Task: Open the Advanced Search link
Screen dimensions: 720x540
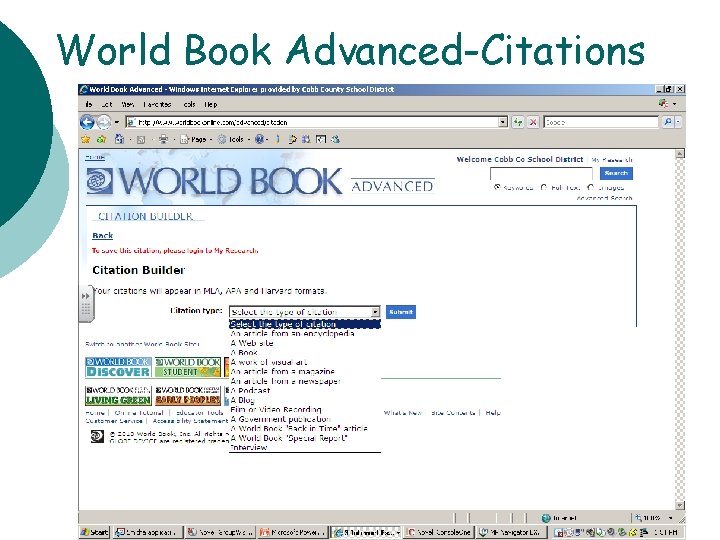Action: point(604,198)
